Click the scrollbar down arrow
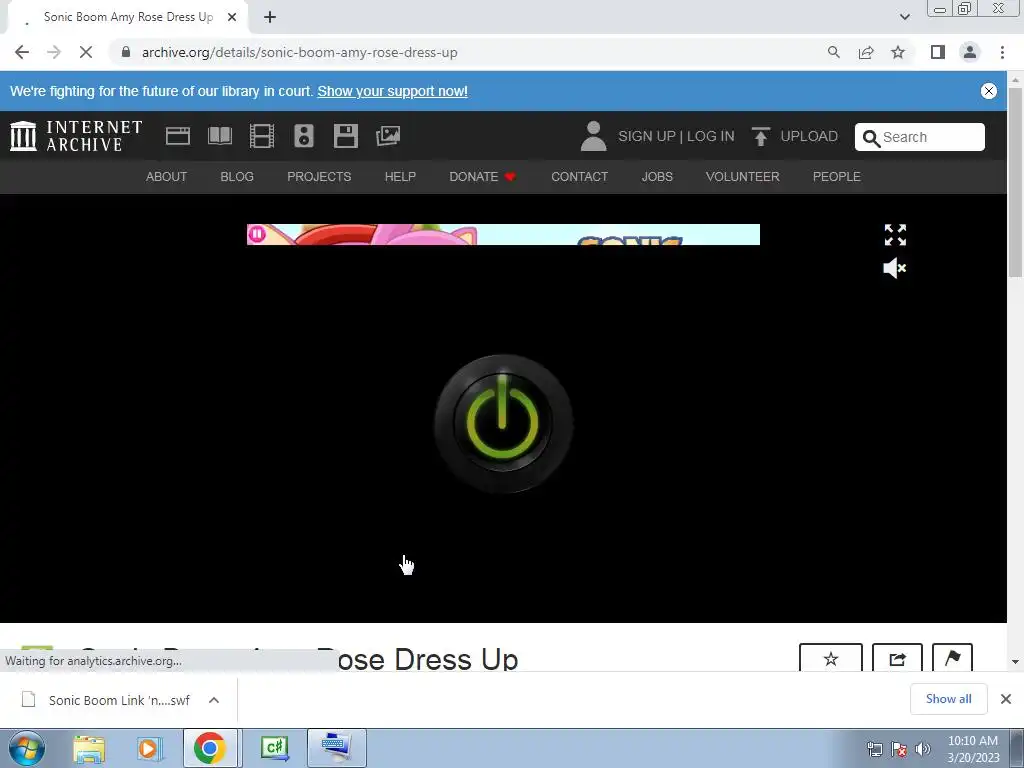1024x768 pixels. pos(1015,662)
